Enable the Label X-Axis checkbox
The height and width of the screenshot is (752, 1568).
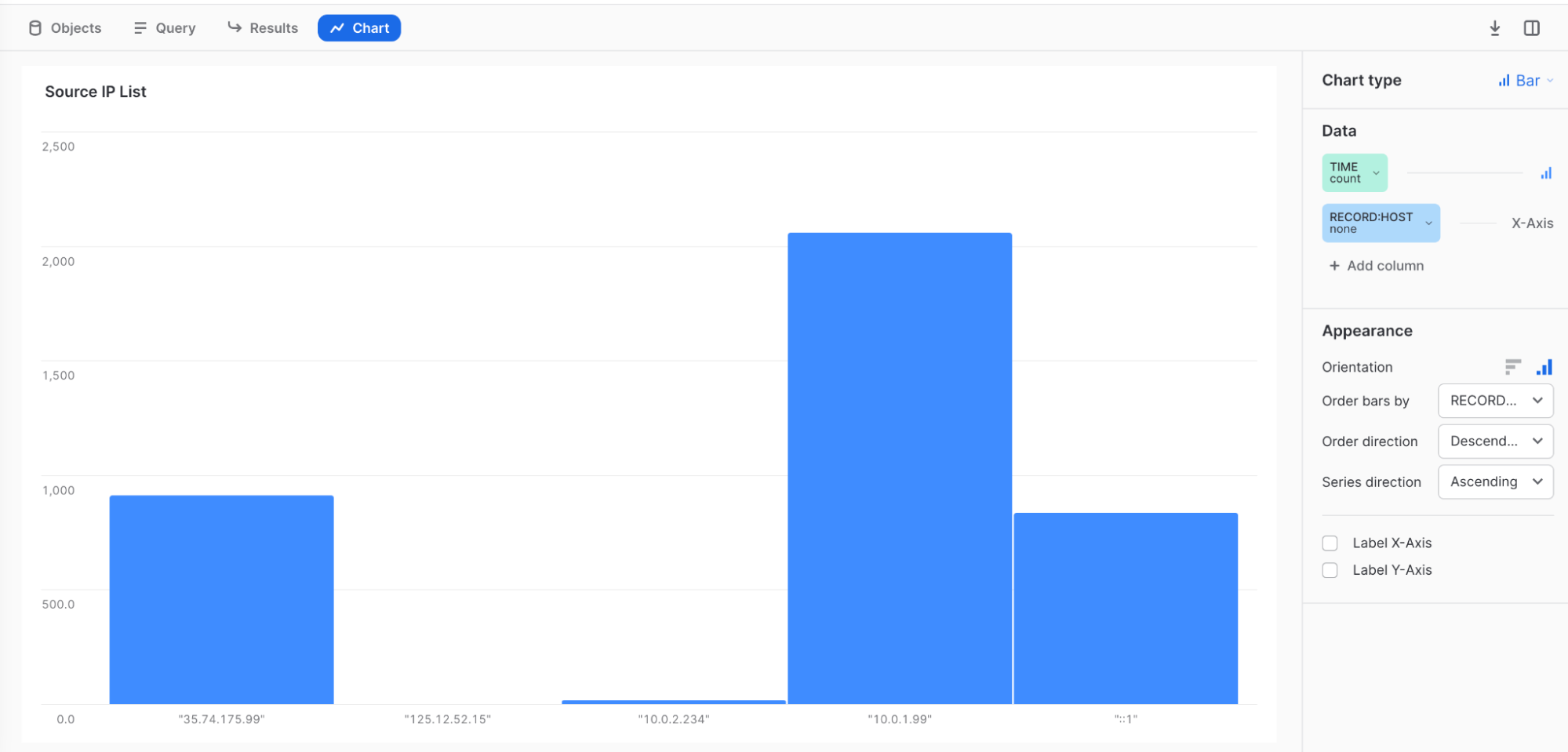[x=1330, y=542]
